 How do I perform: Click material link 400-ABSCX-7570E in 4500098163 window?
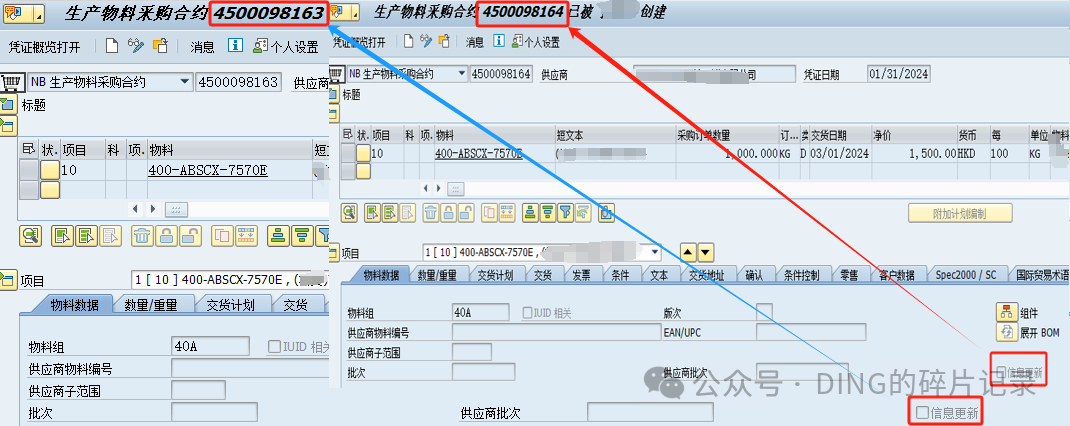[x=207, y=170]
